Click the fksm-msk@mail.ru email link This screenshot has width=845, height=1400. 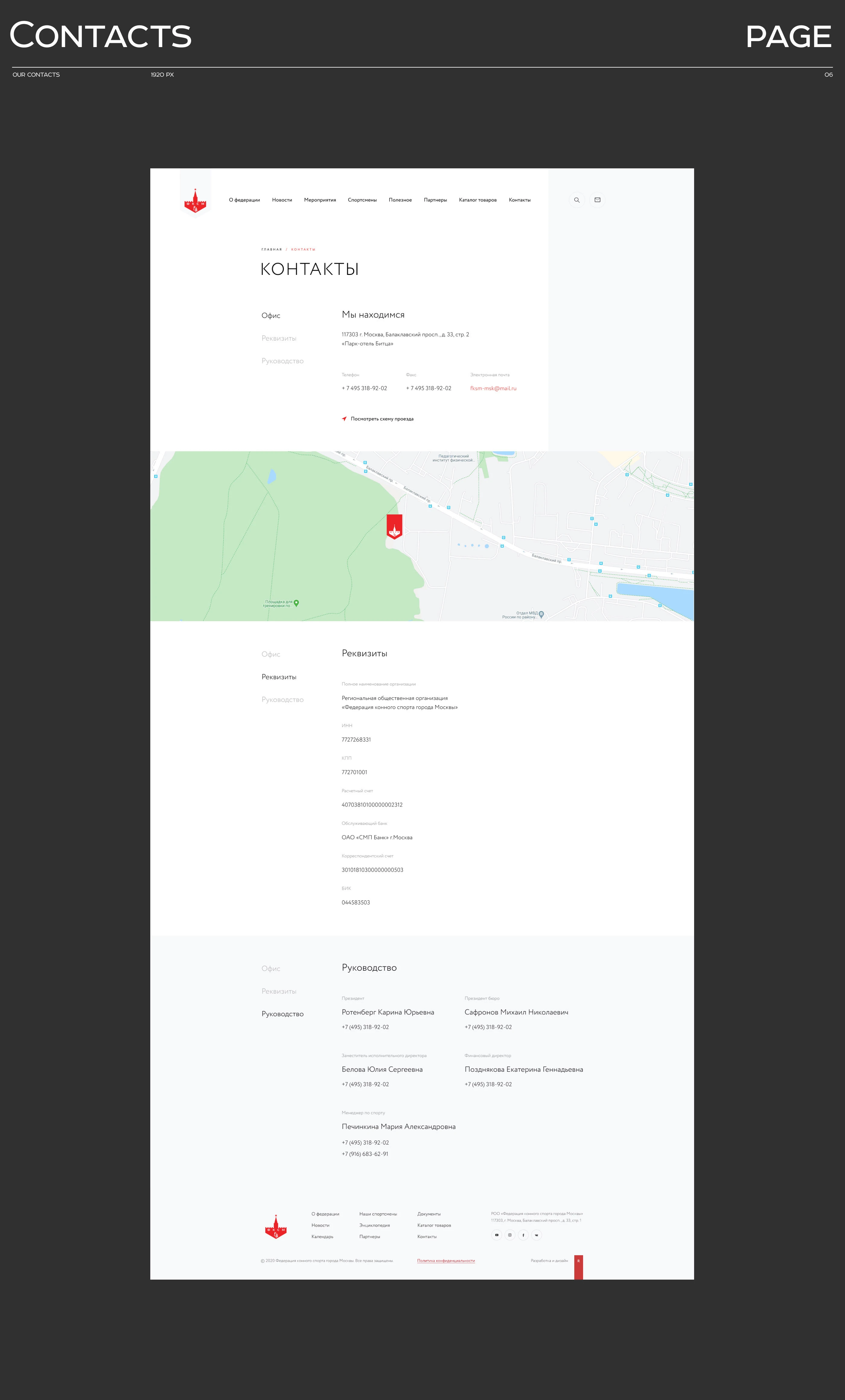(493, 389)
